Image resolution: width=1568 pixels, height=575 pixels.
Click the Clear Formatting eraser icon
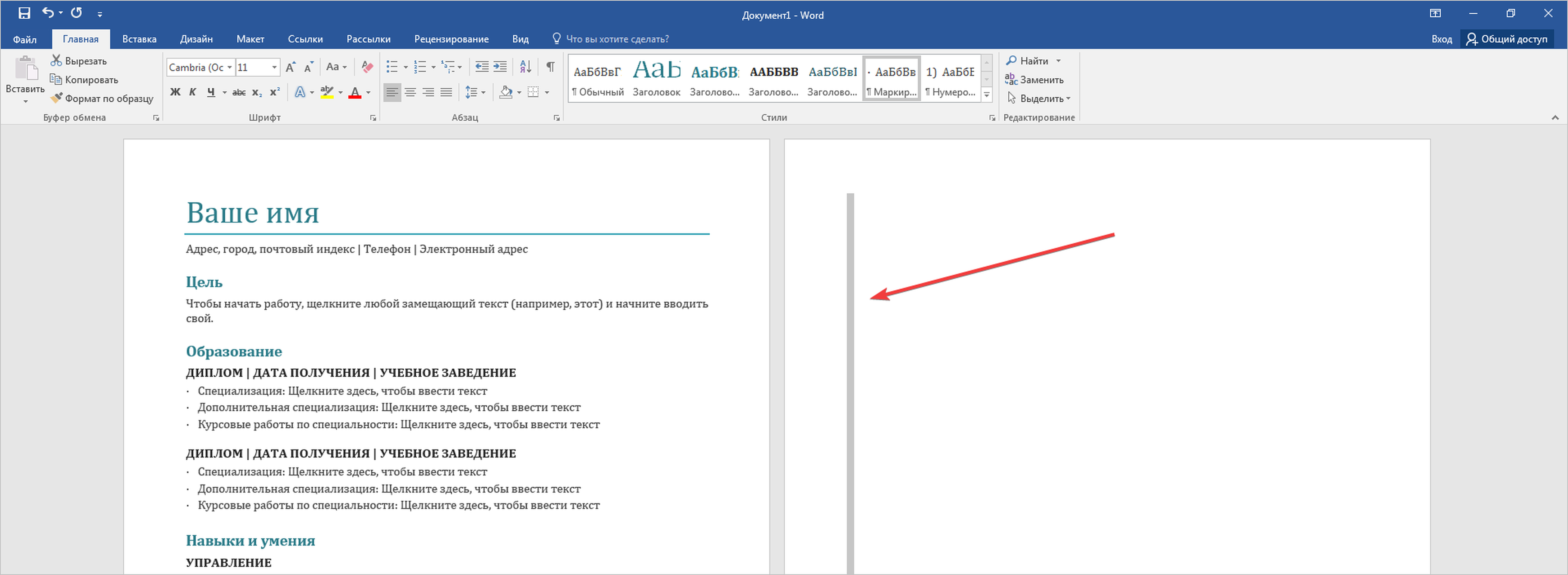[x=367, y=67]
